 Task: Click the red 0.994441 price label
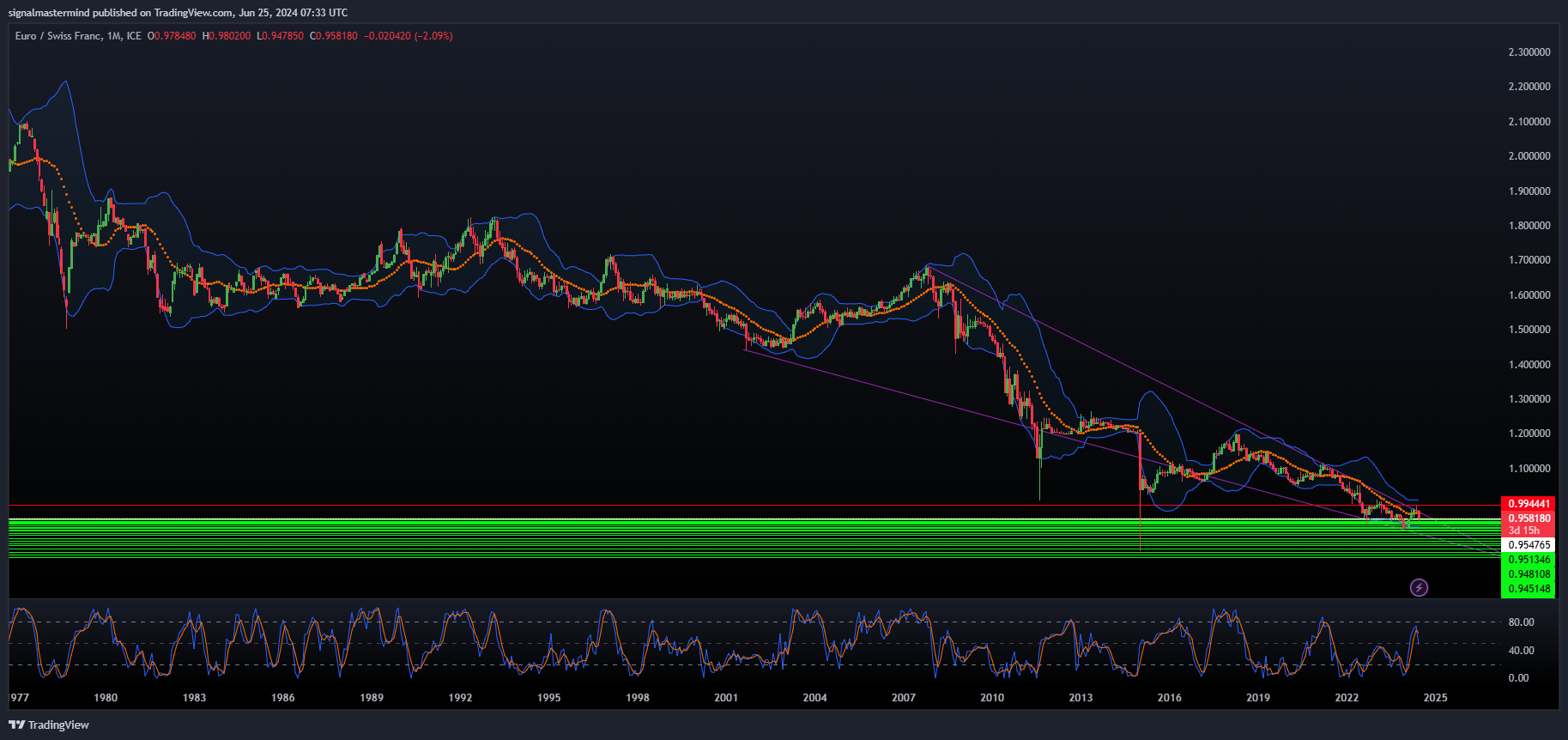(1529, 504)
